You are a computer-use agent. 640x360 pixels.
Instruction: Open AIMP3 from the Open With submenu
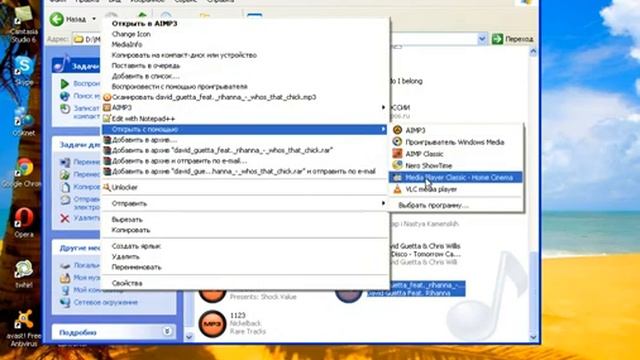click(x=456, y=130)
